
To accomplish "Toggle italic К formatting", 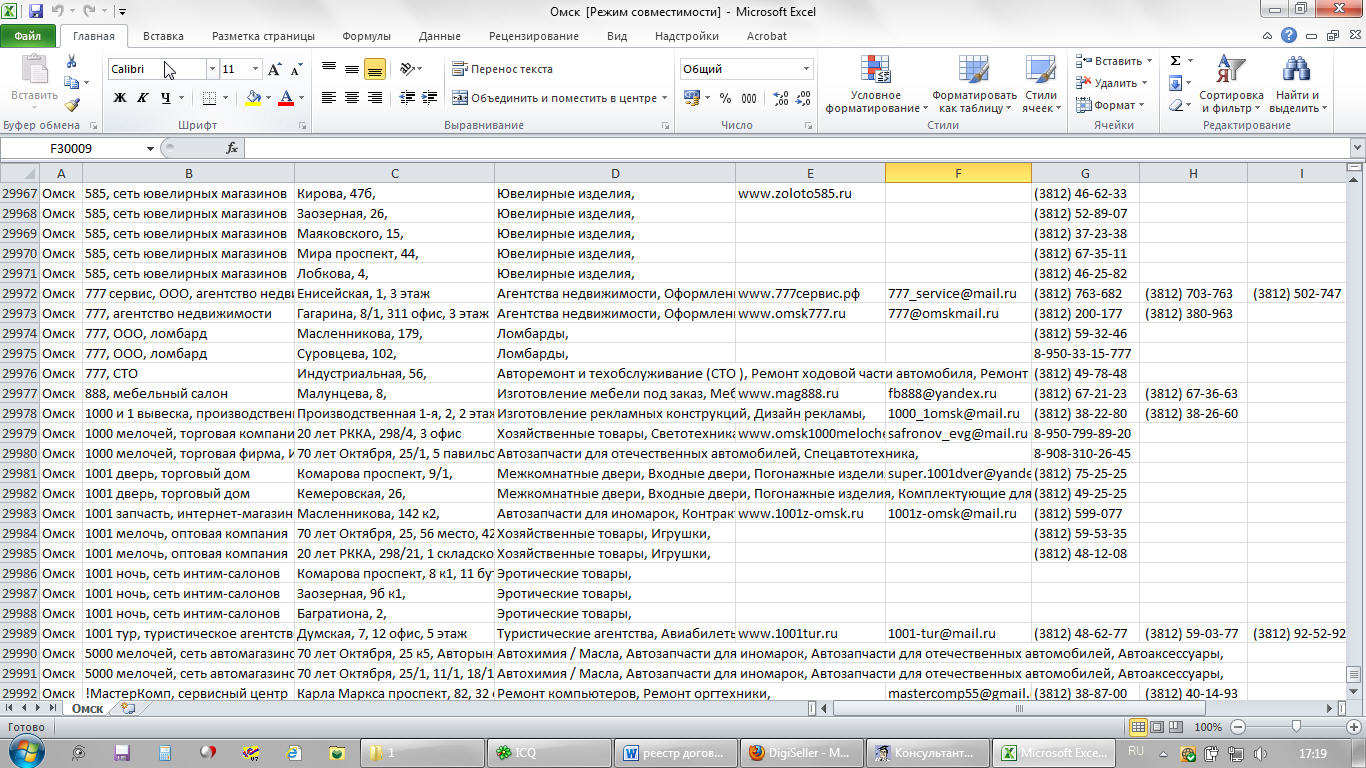I will [x=142, y=98].
